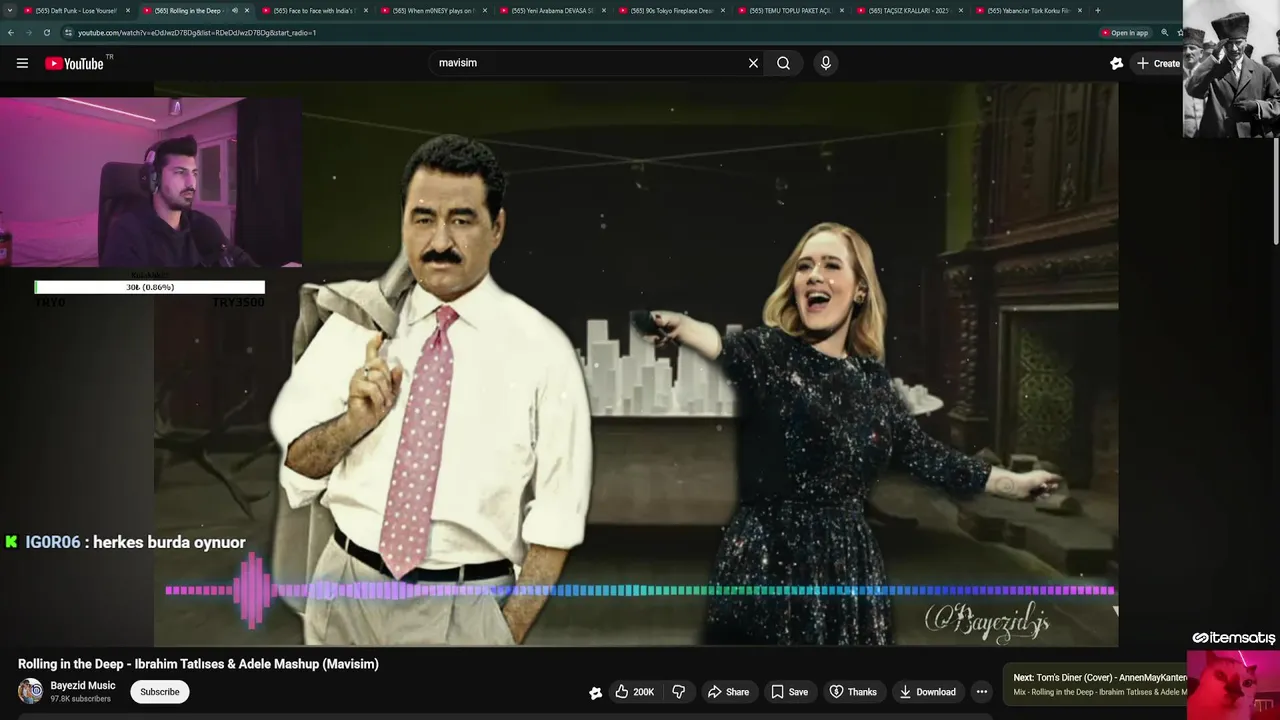Clear the search box with the X
Screen dimensions: 1280x720
(753, 63)
